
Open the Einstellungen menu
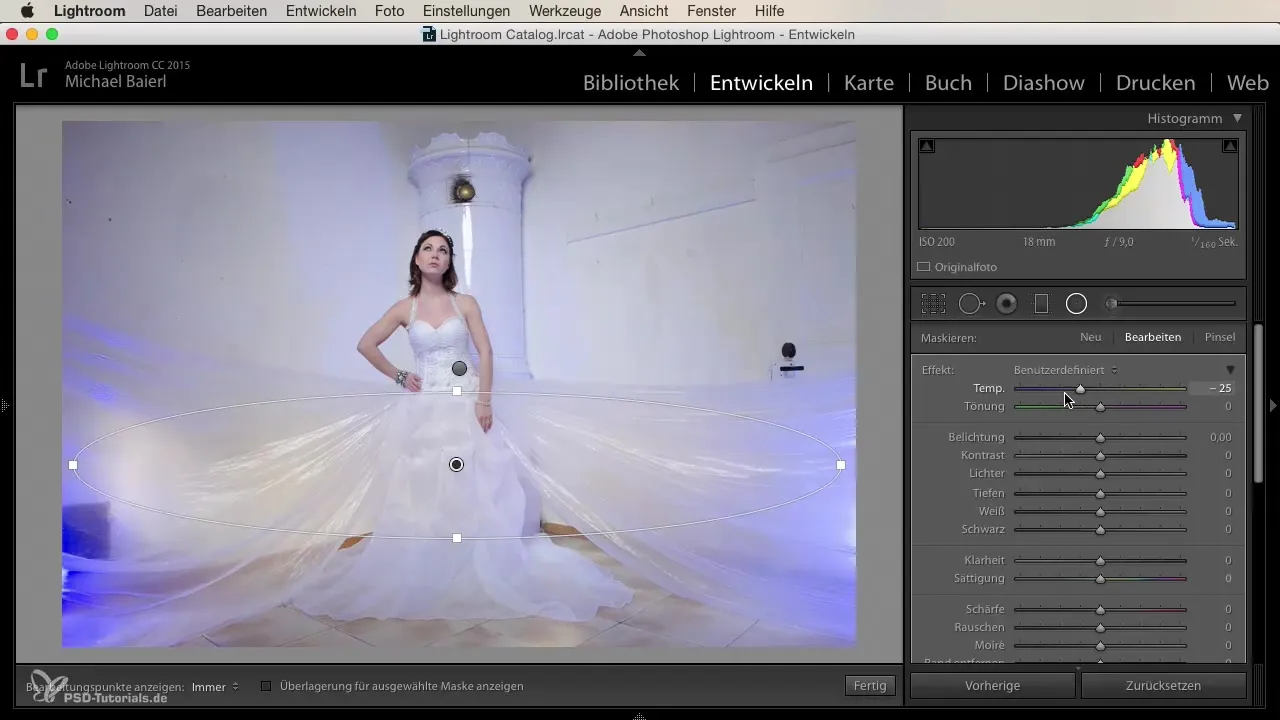click(x=466, y=11)
